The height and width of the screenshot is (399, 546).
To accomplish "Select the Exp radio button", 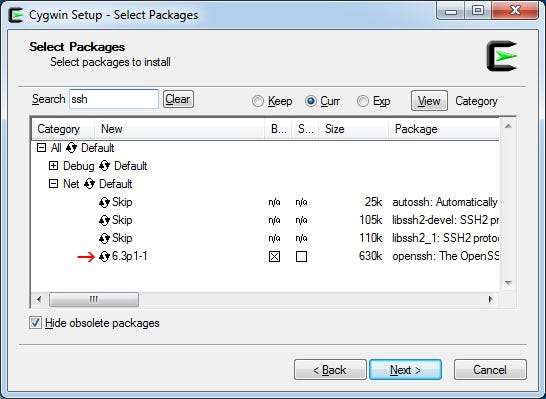I will click(x=362, y=101).
